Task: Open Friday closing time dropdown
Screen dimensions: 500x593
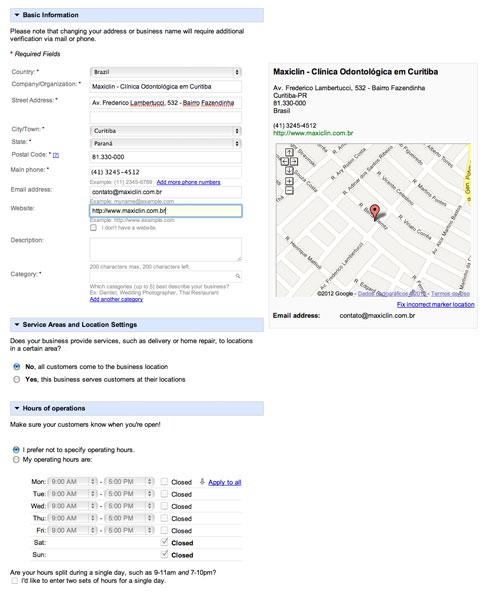Action: click(x=129, y=530)
